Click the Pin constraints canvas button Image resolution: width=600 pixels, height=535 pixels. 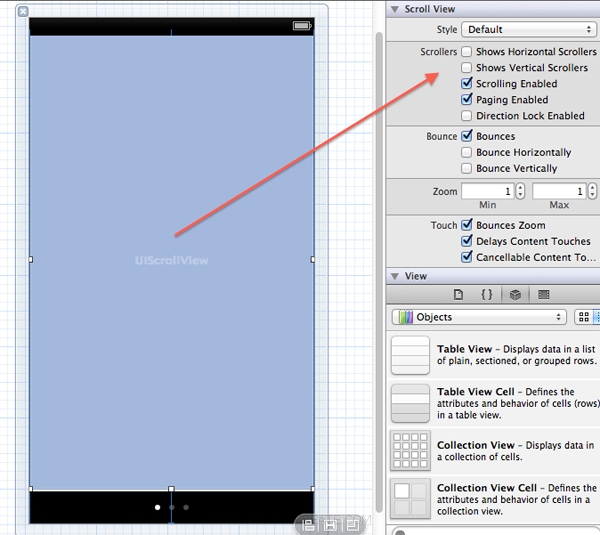click(330, 525)
